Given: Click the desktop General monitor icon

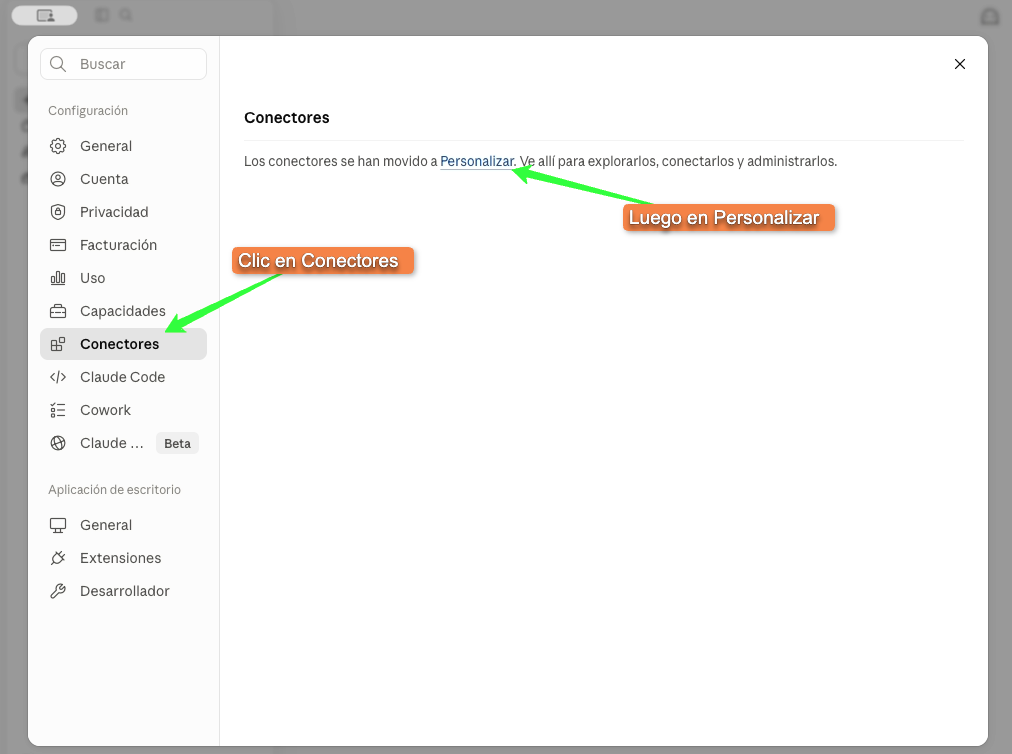Looking at the screenshot, I should 58,525.
